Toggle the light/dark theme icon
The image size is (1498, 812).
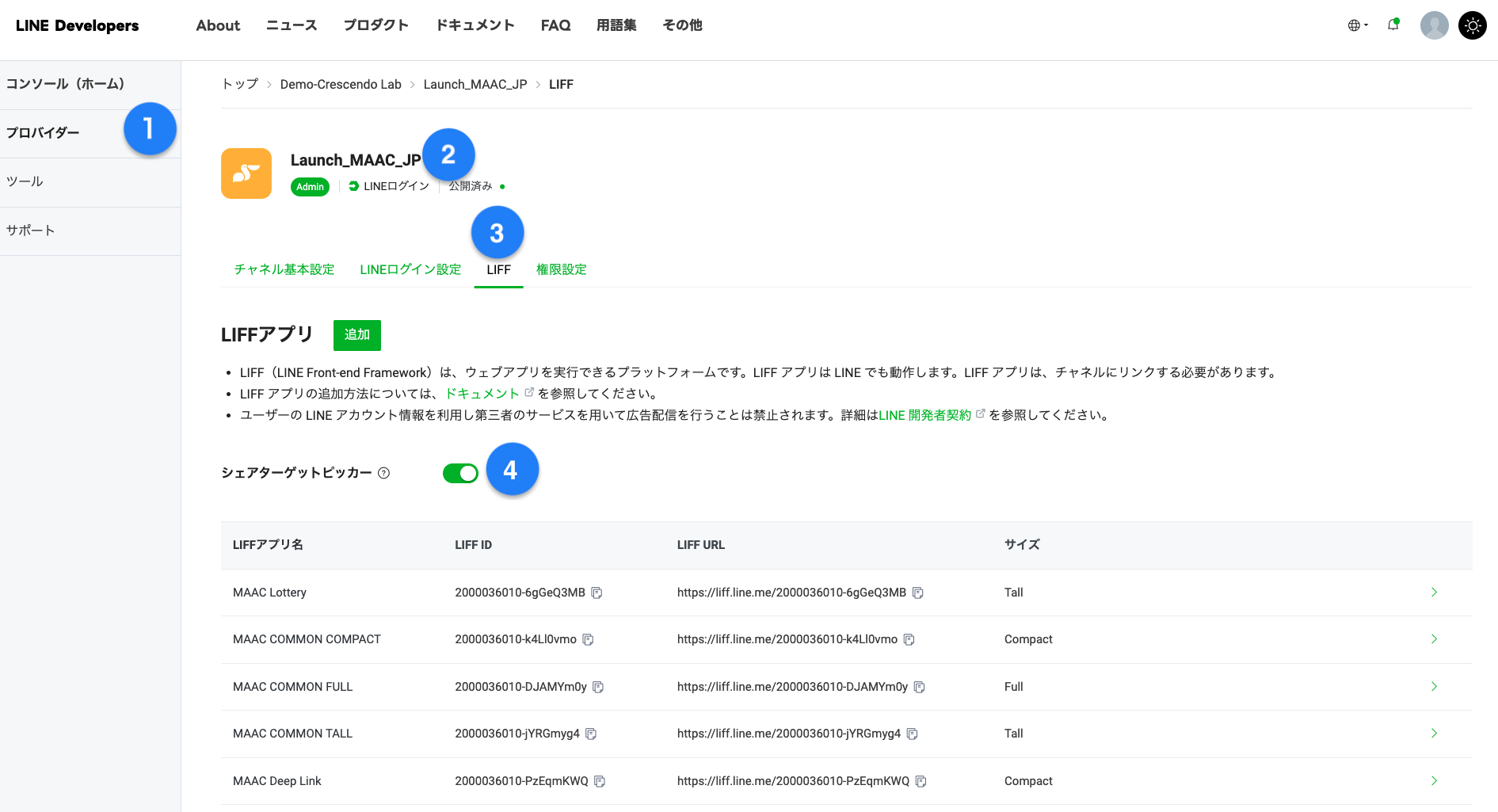point(1473,25)
